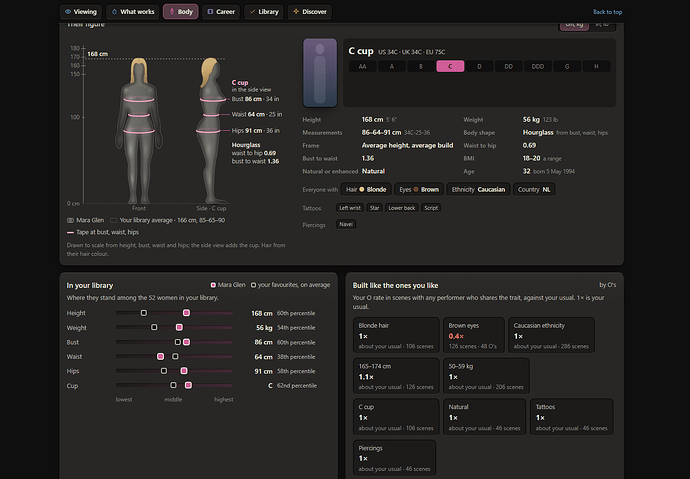Click the grey average marker on Height slider

point(144,313)
